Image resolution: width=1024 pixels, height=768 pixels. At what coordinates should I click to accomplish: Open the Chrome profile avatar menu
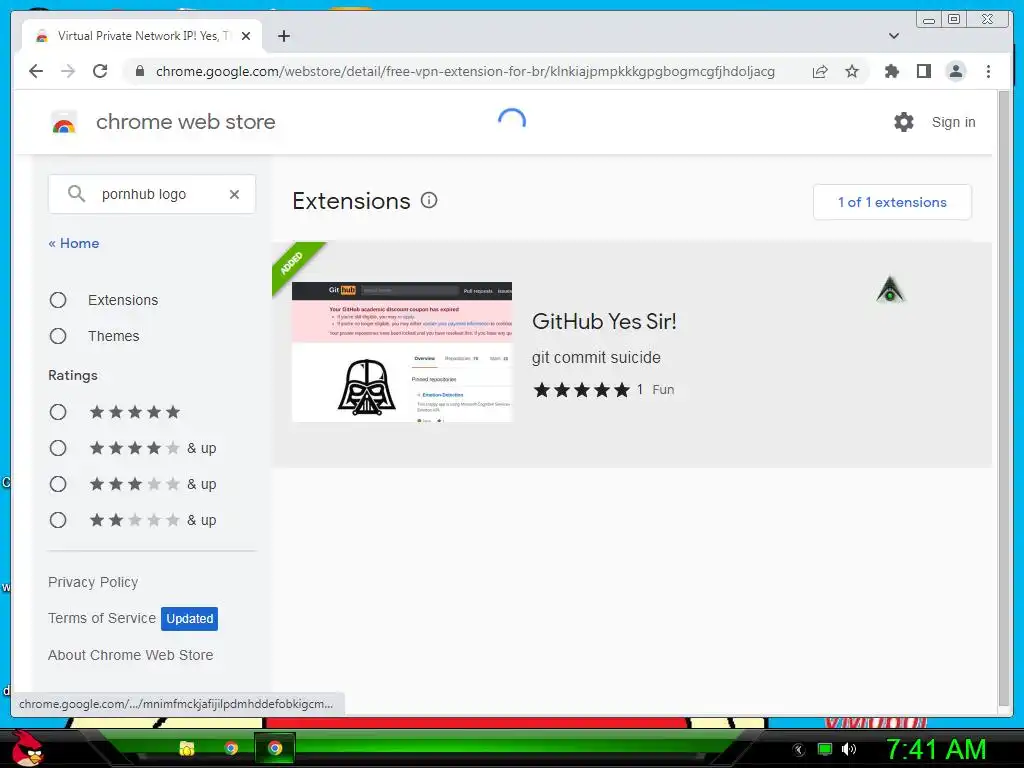[x=955, y=71]
